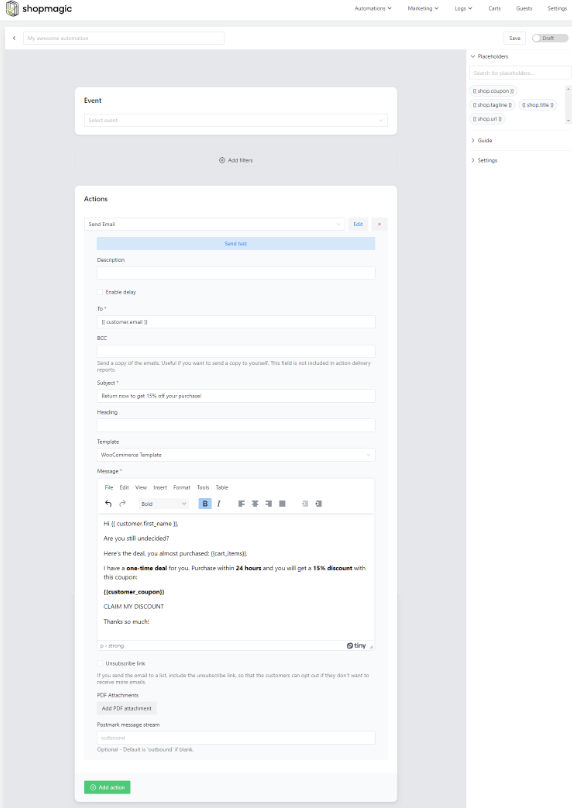Click the redo arrow in message editor
Viewport: 572px width, 808px height.
click(x=123, y=503)
